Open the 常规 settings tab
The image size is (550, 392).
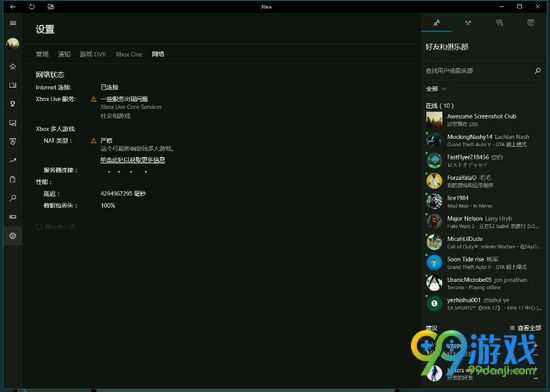click(x=42, y=54)
